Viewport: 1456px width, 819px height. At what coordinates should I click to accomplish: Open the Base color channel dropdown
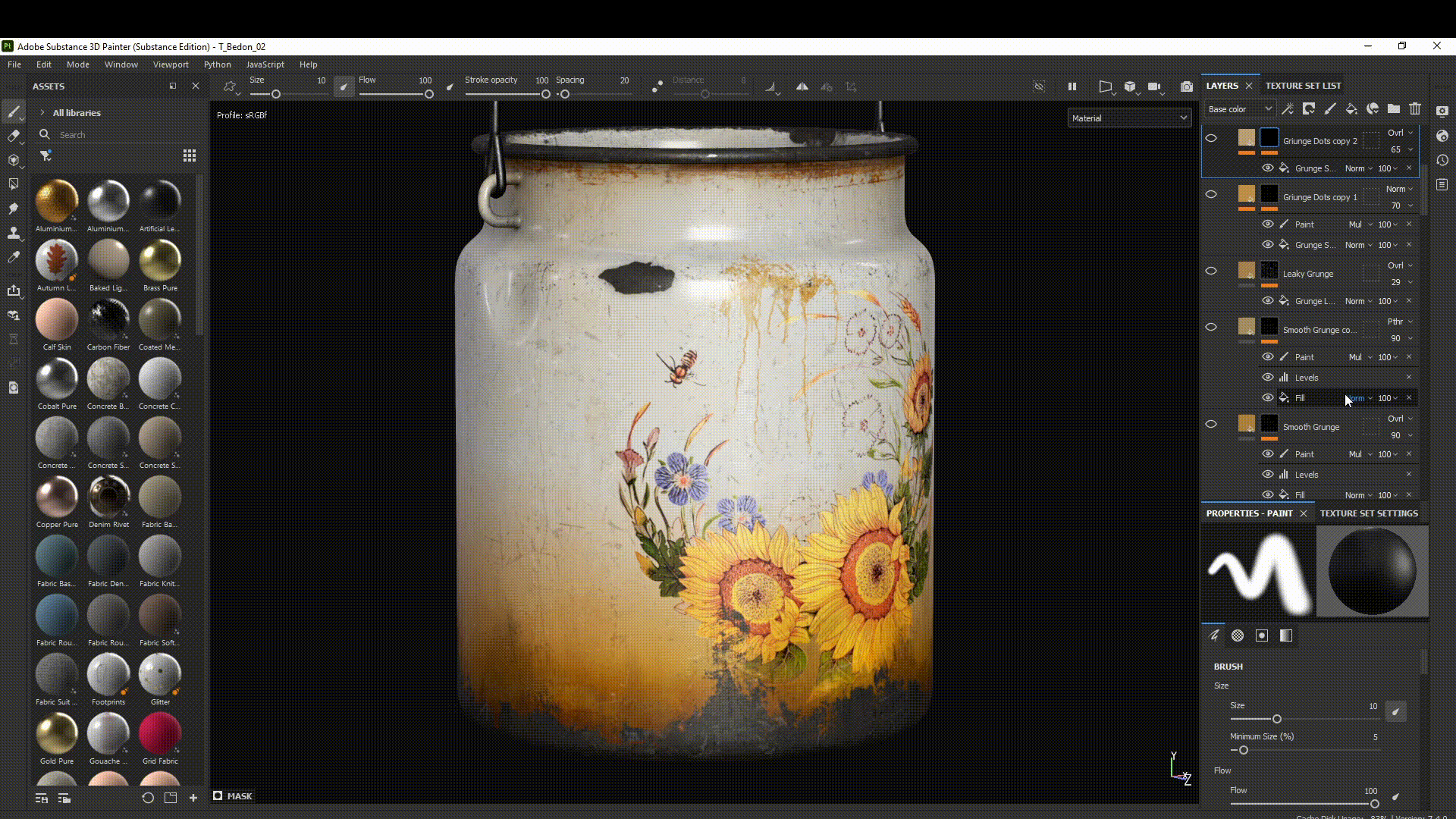[x=1239, y=109]
